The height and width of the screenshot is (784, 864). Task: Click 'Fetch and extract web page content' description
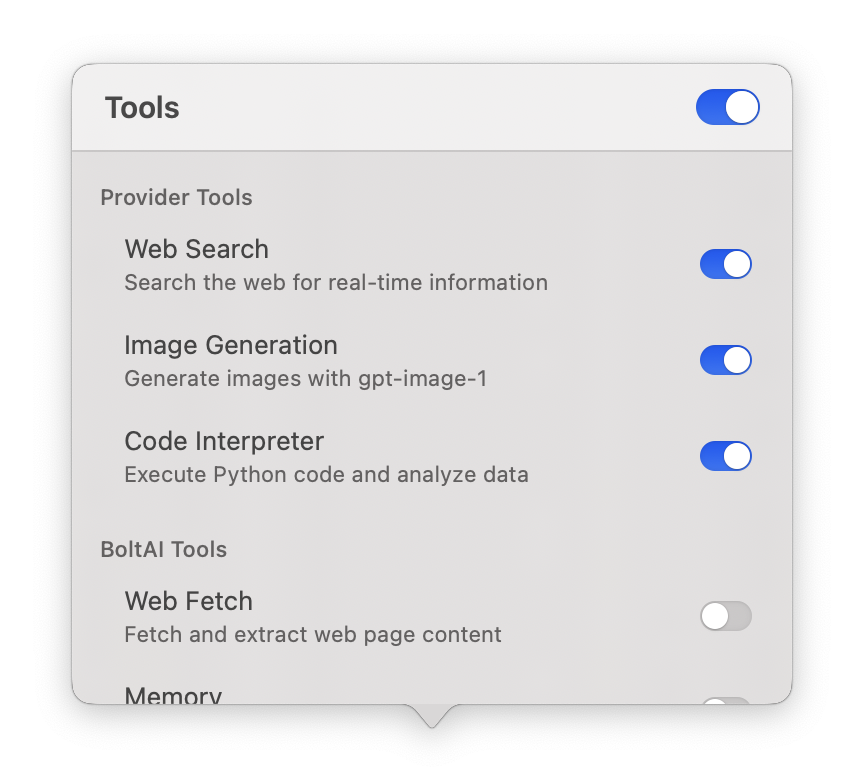pos(313,634)
